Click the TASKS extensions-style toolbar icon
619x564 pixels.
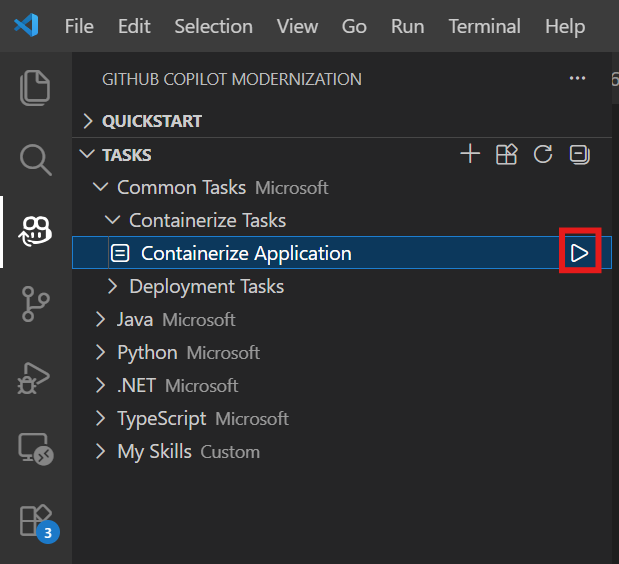[506, 154]
